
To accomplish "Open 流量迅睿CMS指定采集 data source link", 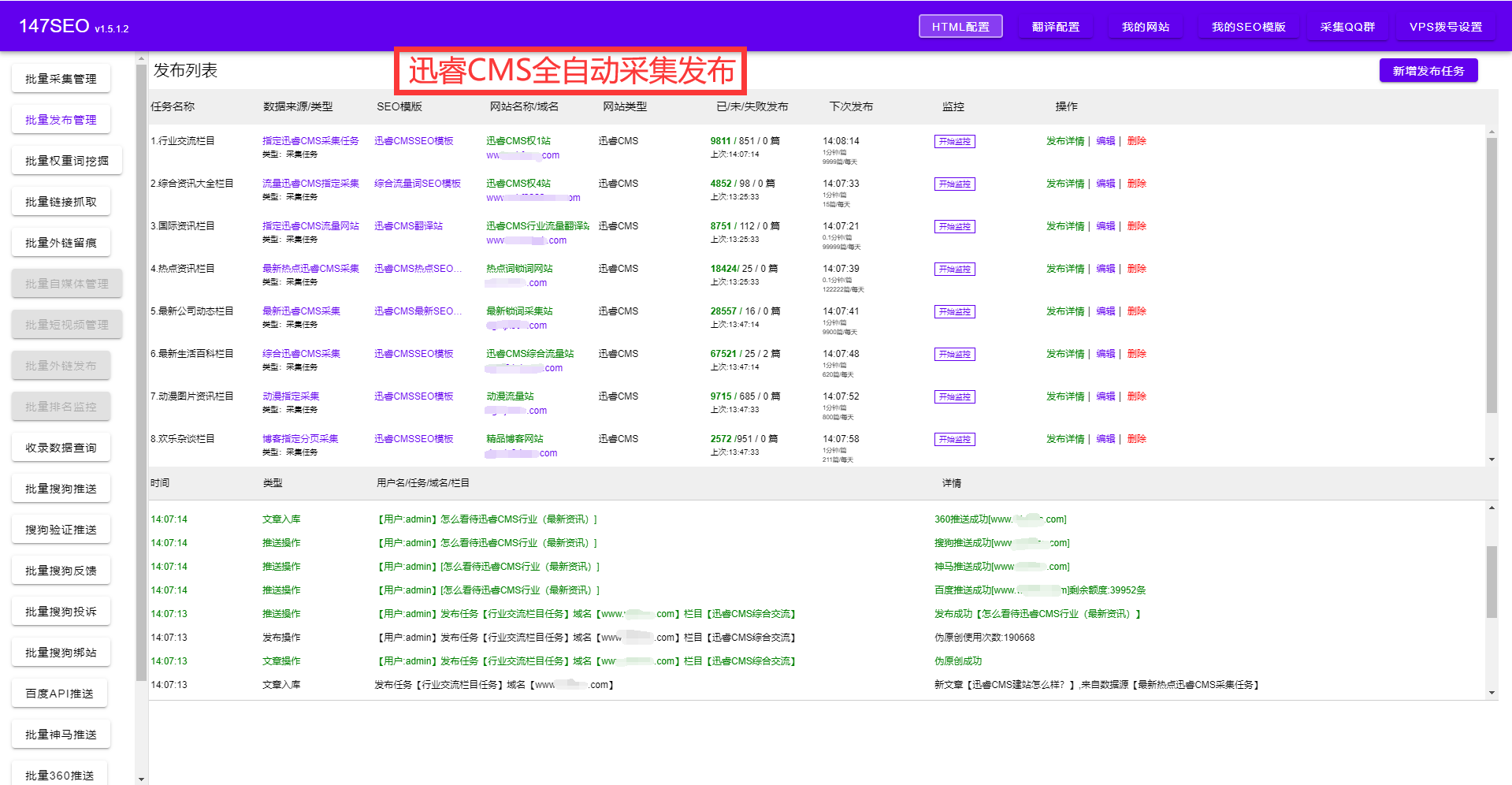I will (310, 184).
